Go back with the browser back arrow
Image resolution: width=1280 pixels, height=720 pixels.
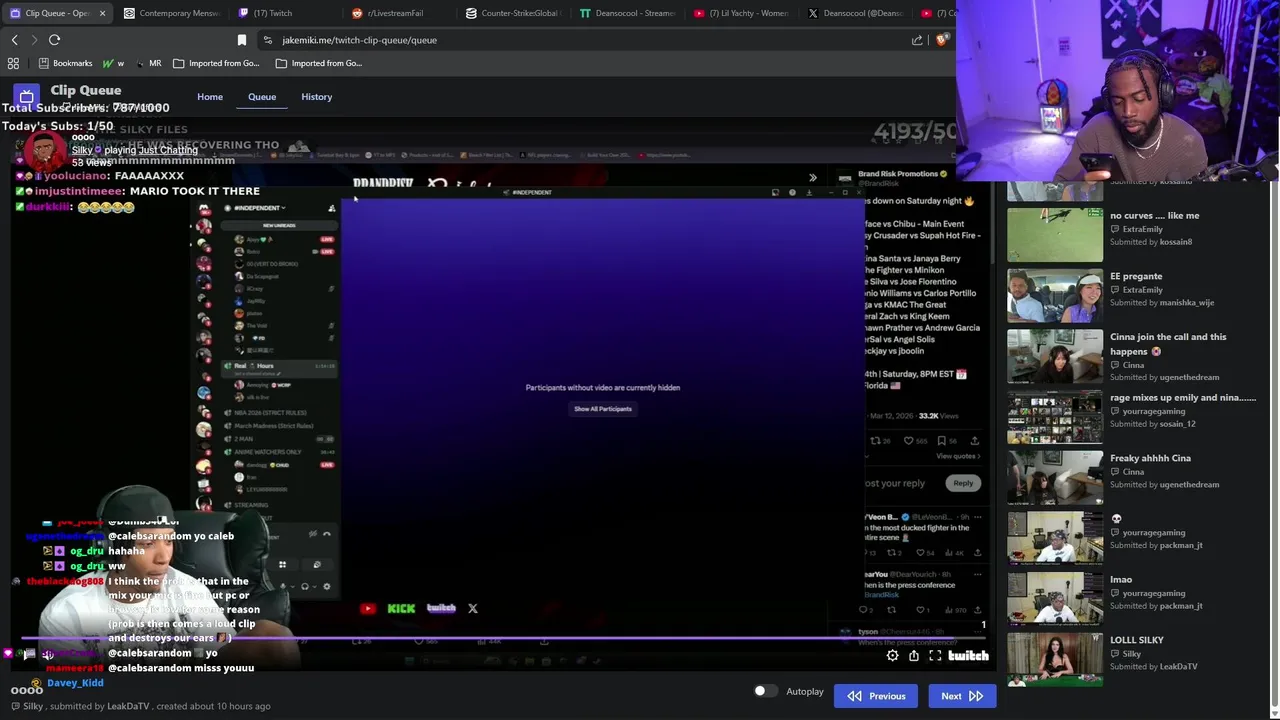15,40
